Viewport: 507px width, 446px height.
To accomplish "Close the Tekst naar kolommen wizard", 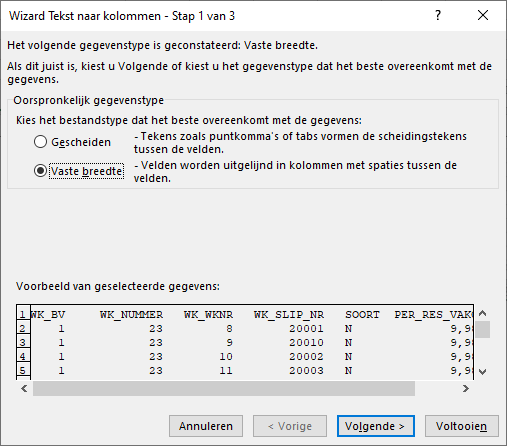I will [483, 15].
